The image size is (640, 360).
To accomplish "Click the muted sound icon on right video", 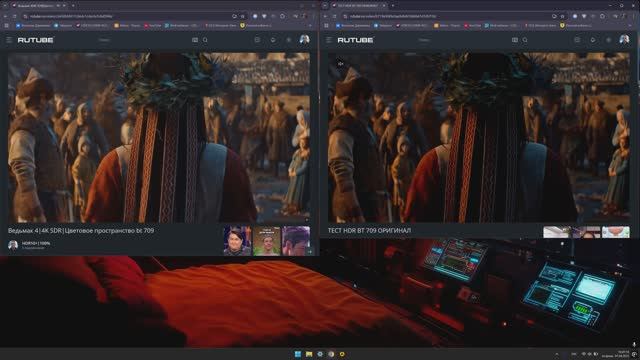I will tap(340, 64).
